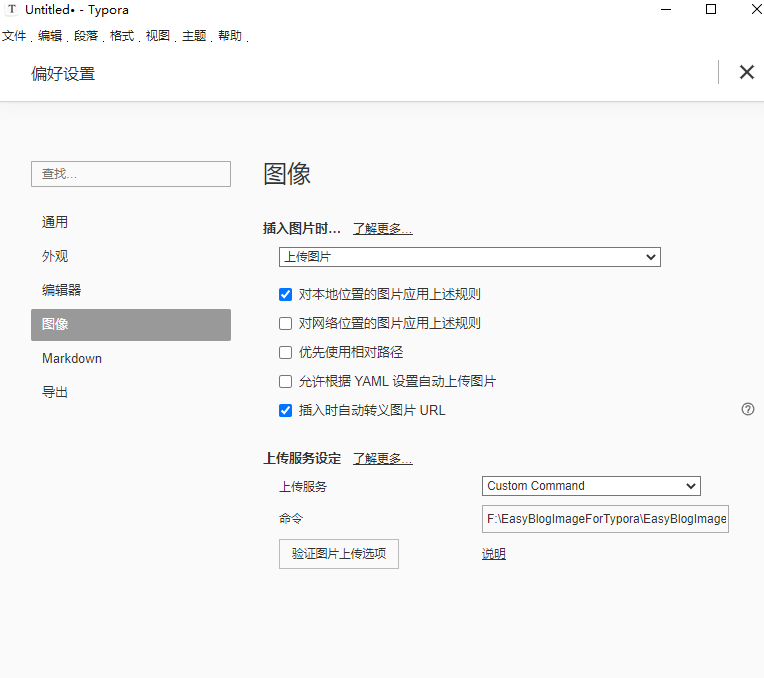
Task: Open the 说明 link
Action: click(494, 554)
